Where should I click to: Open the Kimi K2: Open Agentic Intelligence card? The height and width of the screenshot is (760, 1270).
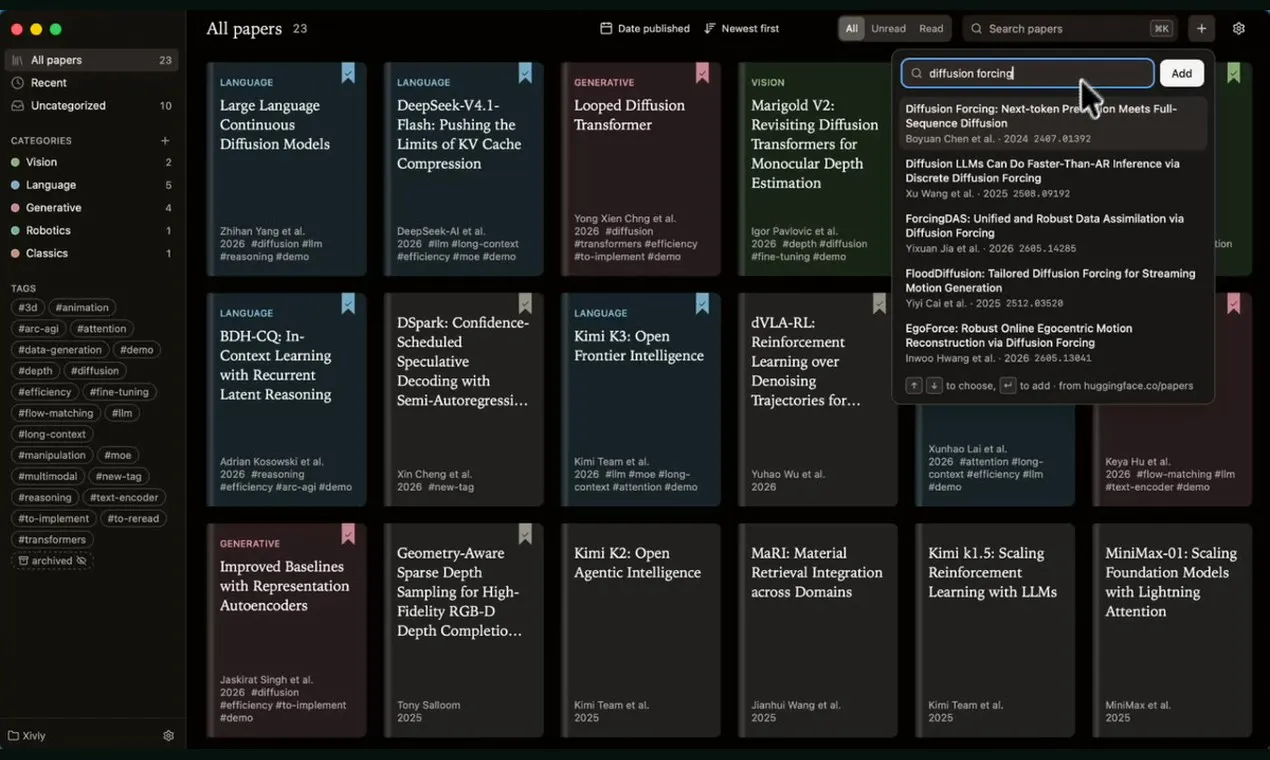tap(641, 631)
